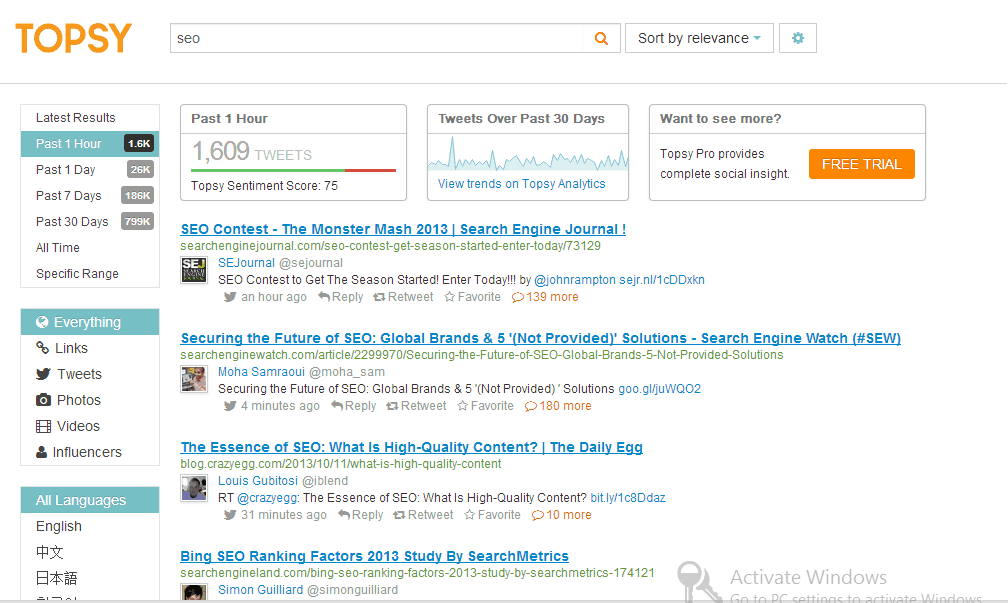Image resolution: width=1008 pixels, height=603 pixels.
Task: Favorite Moha Samraoui tweet
Action: point(485,406)
